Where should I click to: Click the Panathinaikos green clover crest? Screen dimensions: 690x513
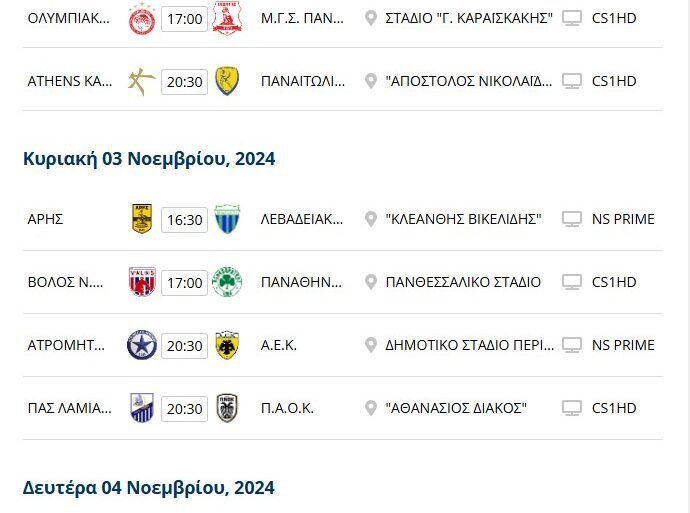(x=227, y=282)
